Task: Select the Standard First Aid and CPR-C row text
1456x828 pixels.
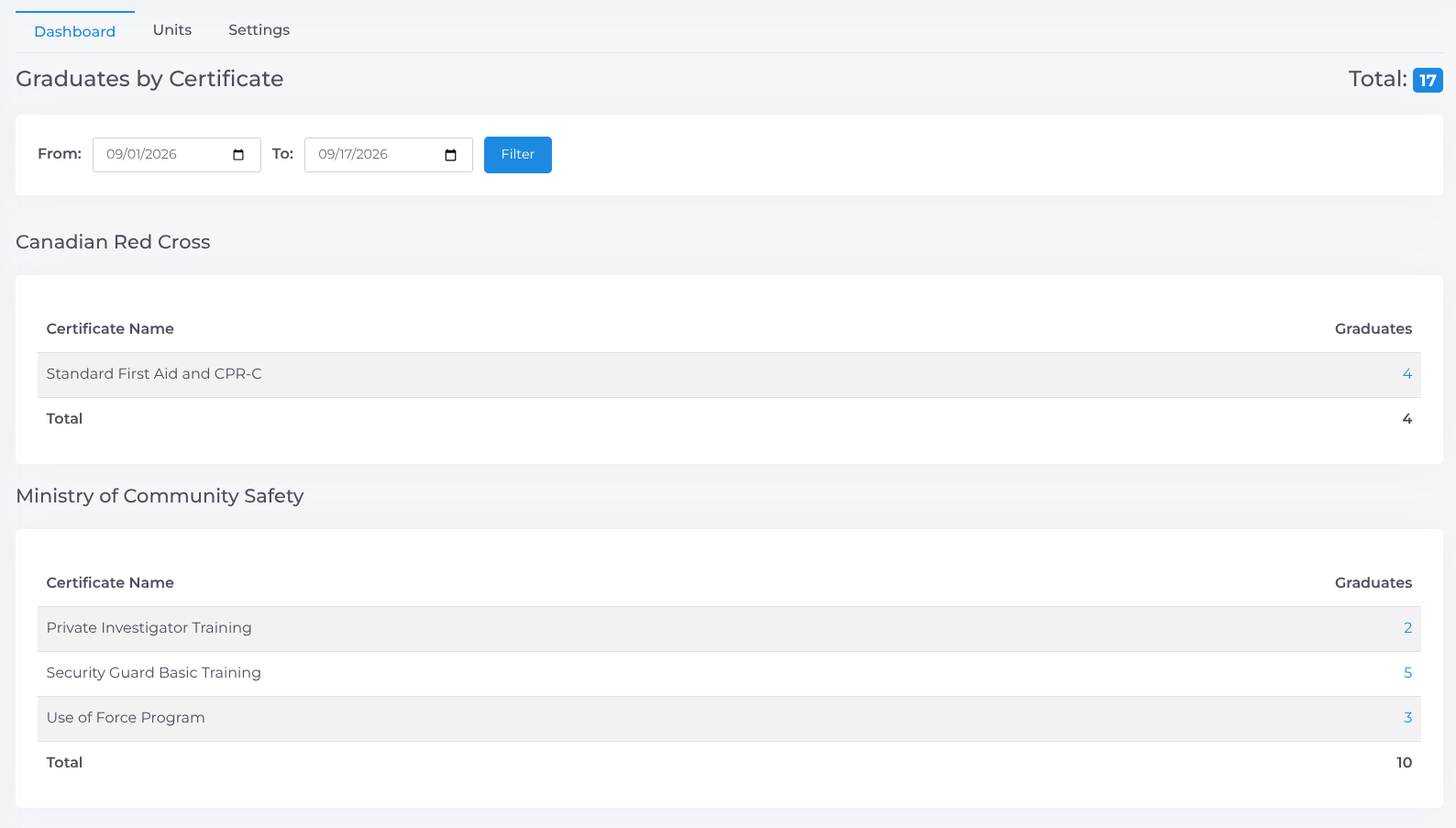Action: [x=154, y=374]
